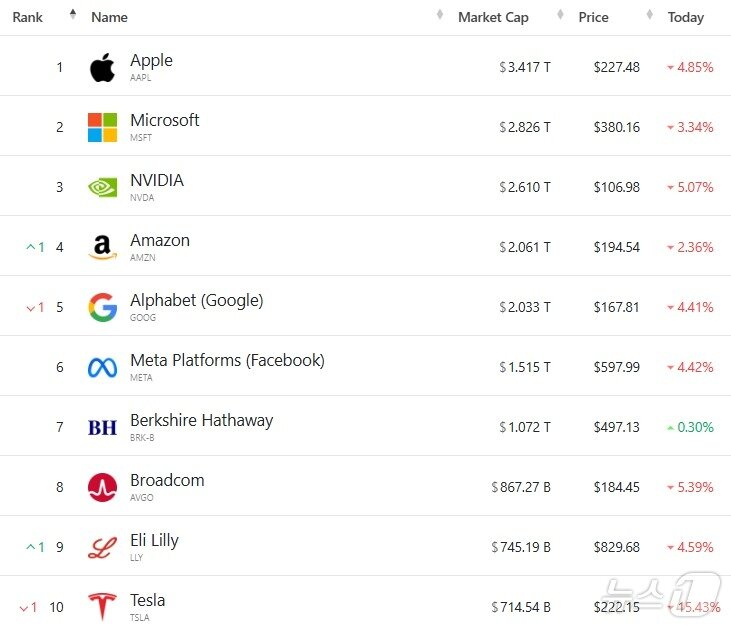Click the blue Meta logo icon
The width and height of the screenshot is (731, 629).
click(102, 367)
